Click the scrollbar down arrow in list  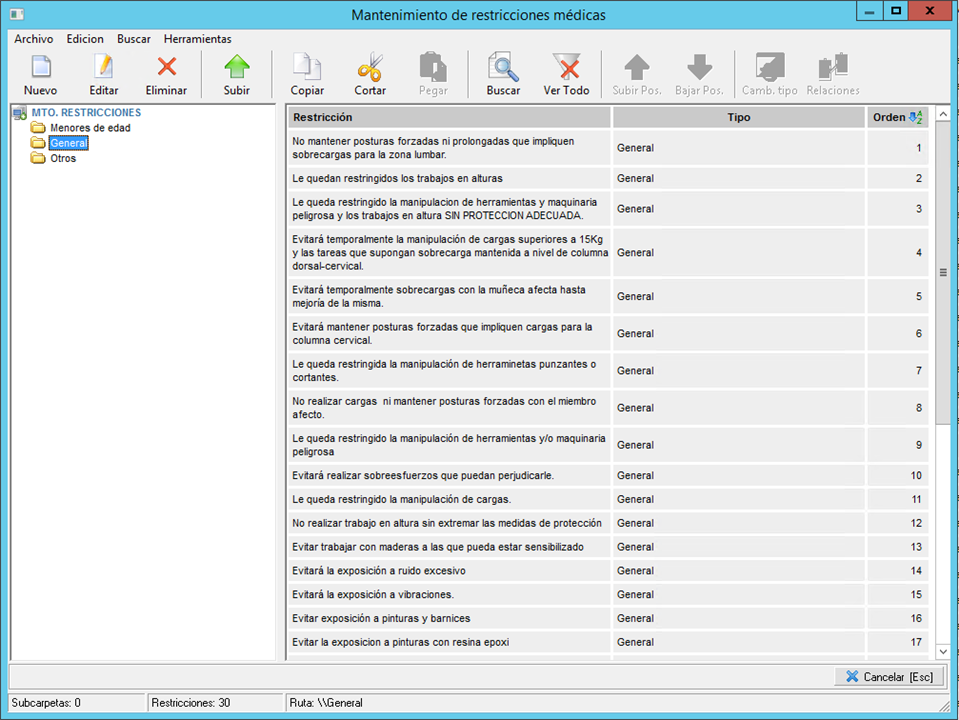tap(942, 651)
